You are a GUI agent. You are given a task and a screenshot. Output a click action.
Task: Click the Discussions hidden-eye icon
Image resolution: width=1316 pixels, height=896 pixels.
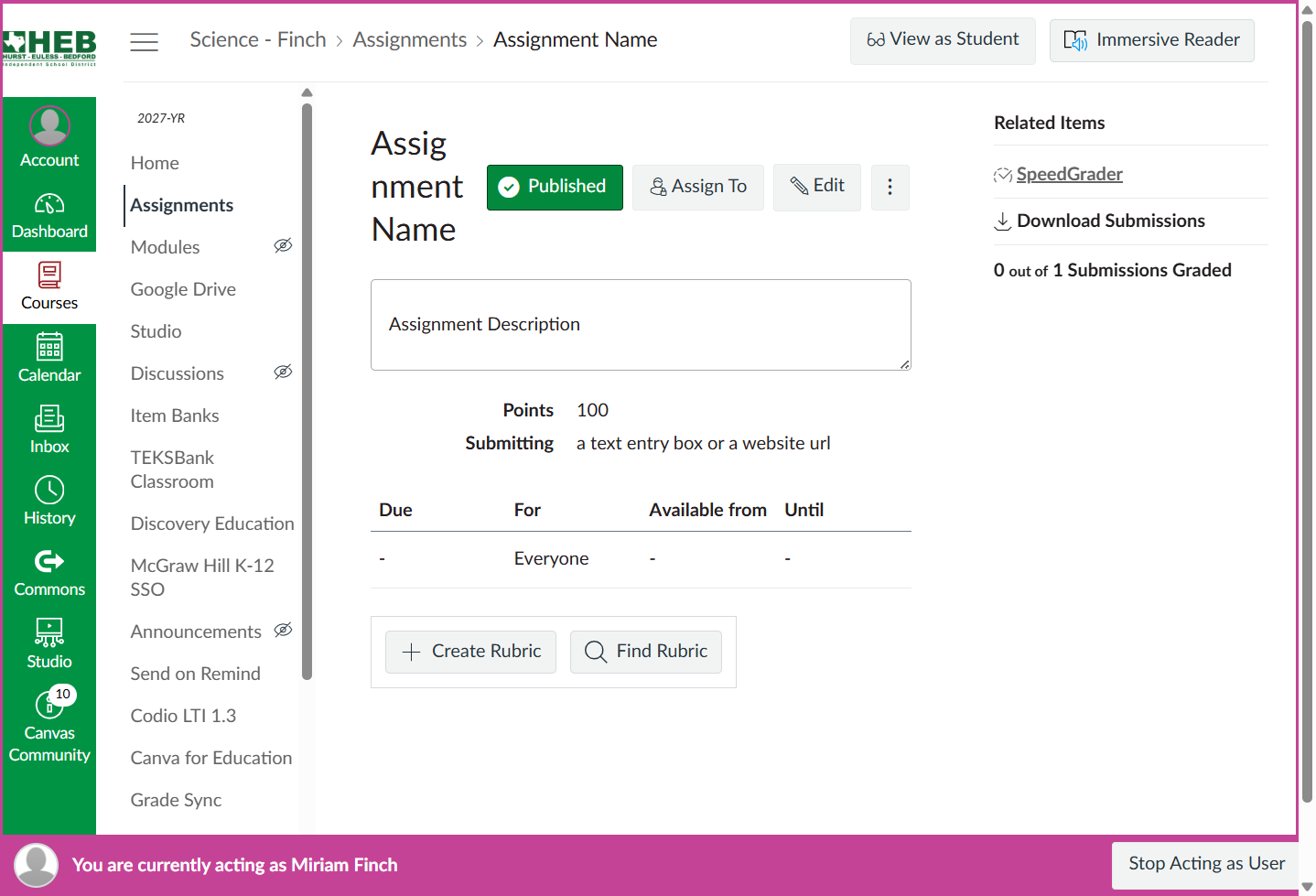tap(283, 372)
